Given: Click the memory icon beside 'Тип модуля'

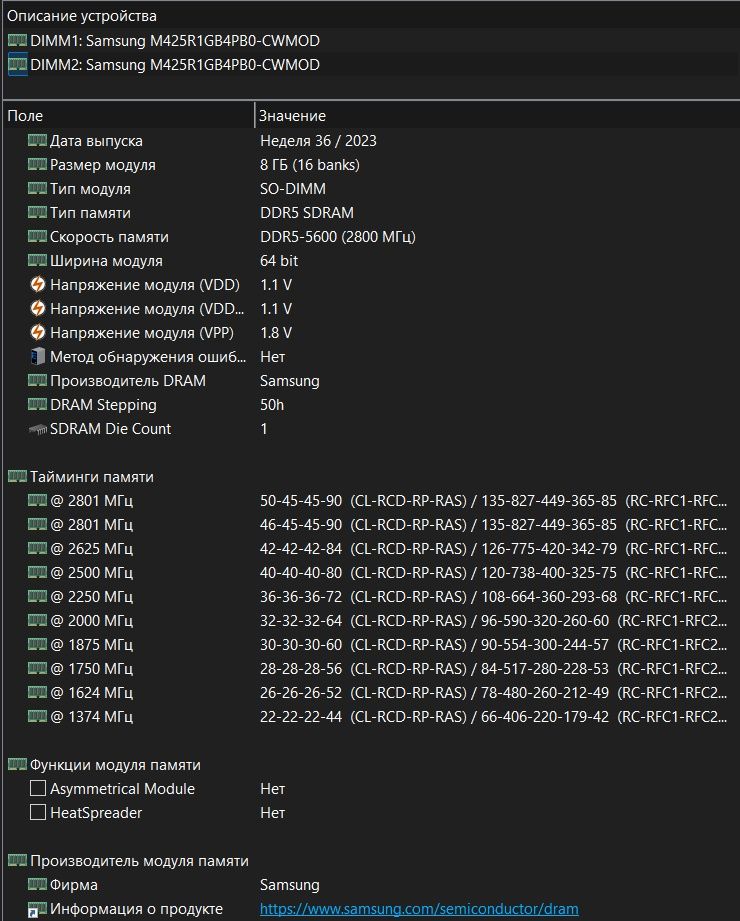Looking at the screenshot, I should click(x=37, y=189).
